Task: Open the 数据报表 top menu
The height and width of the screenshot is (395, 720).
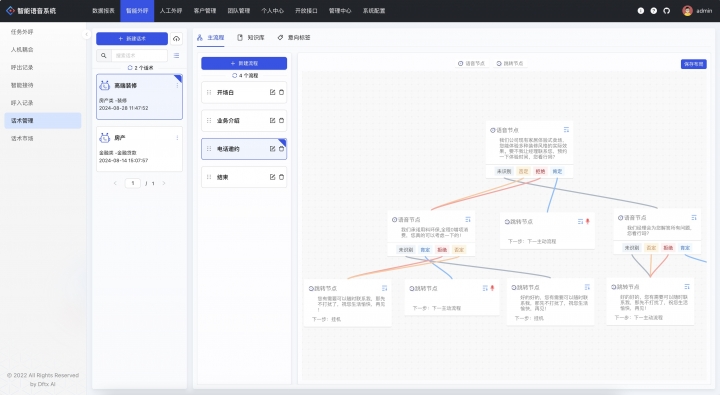Action: [103, 11]
